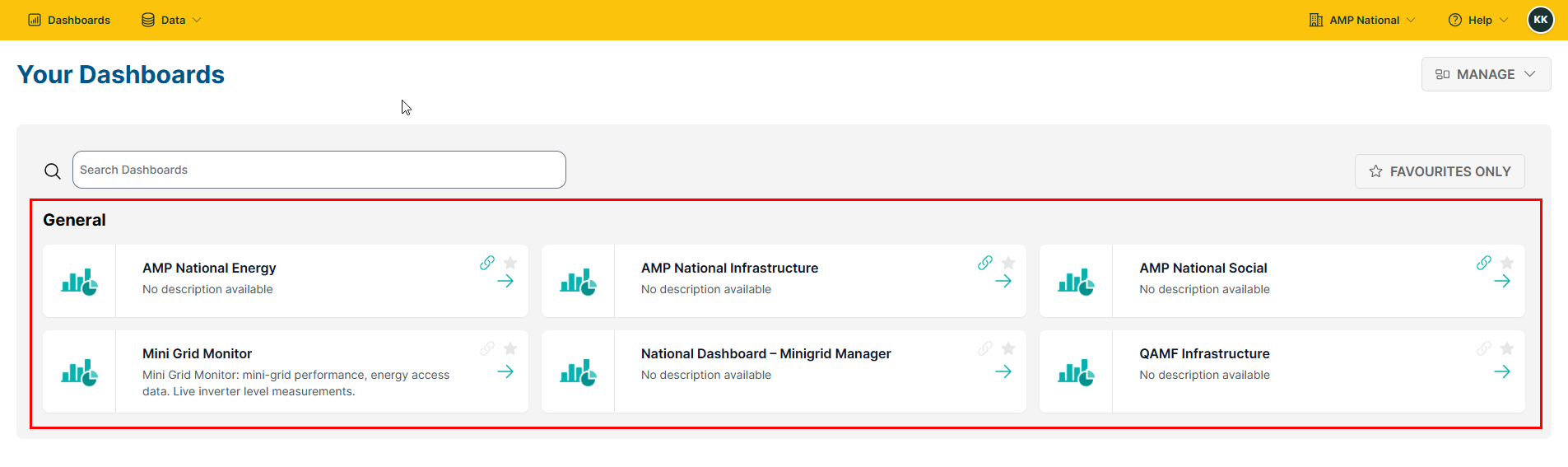Screen dimensions: 1568x467
Task: Open the Help dropdown menu
Action: point(1478,20)
